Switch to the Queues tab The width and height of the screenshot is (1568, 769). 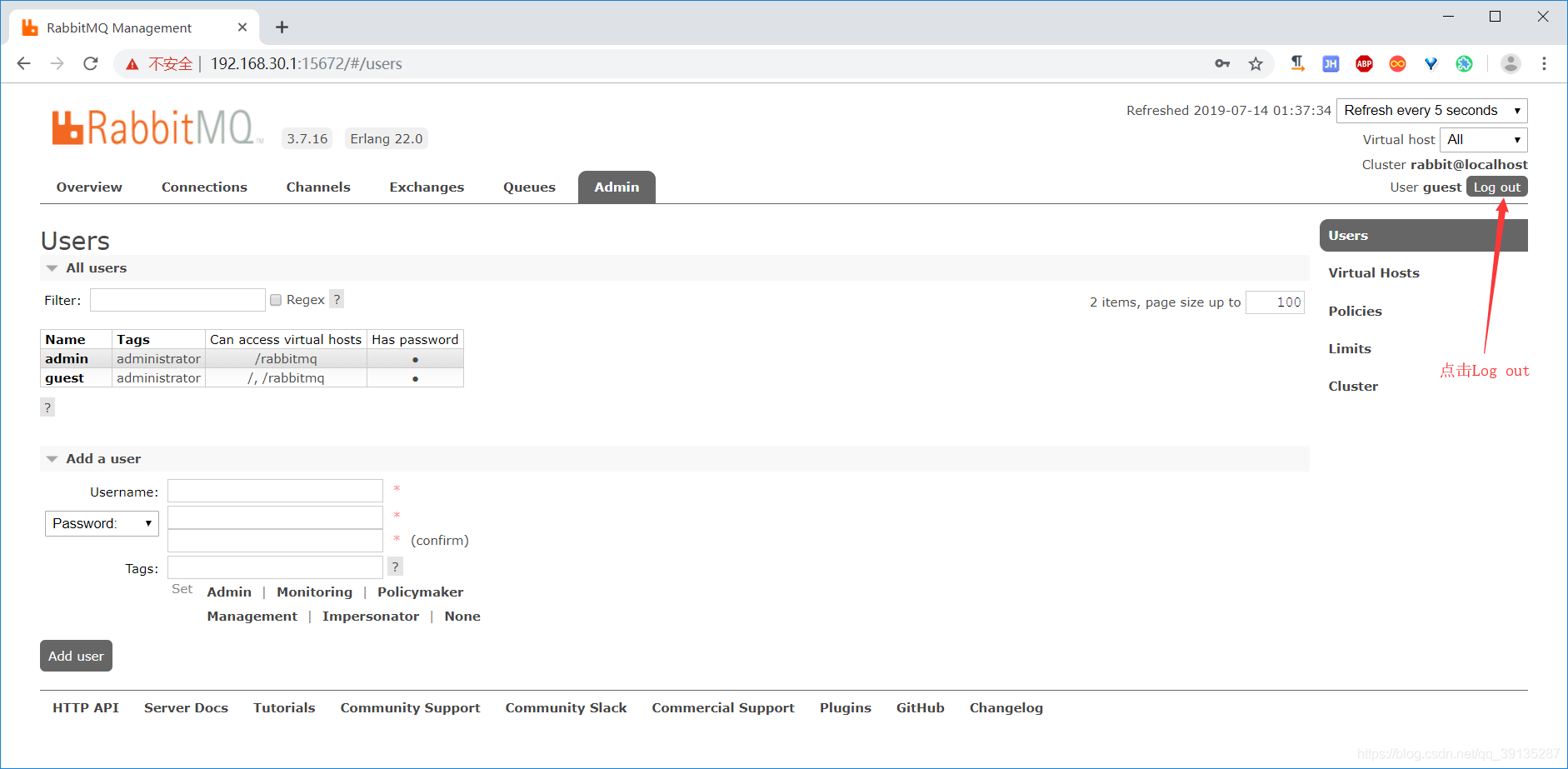tap(529, 187)
